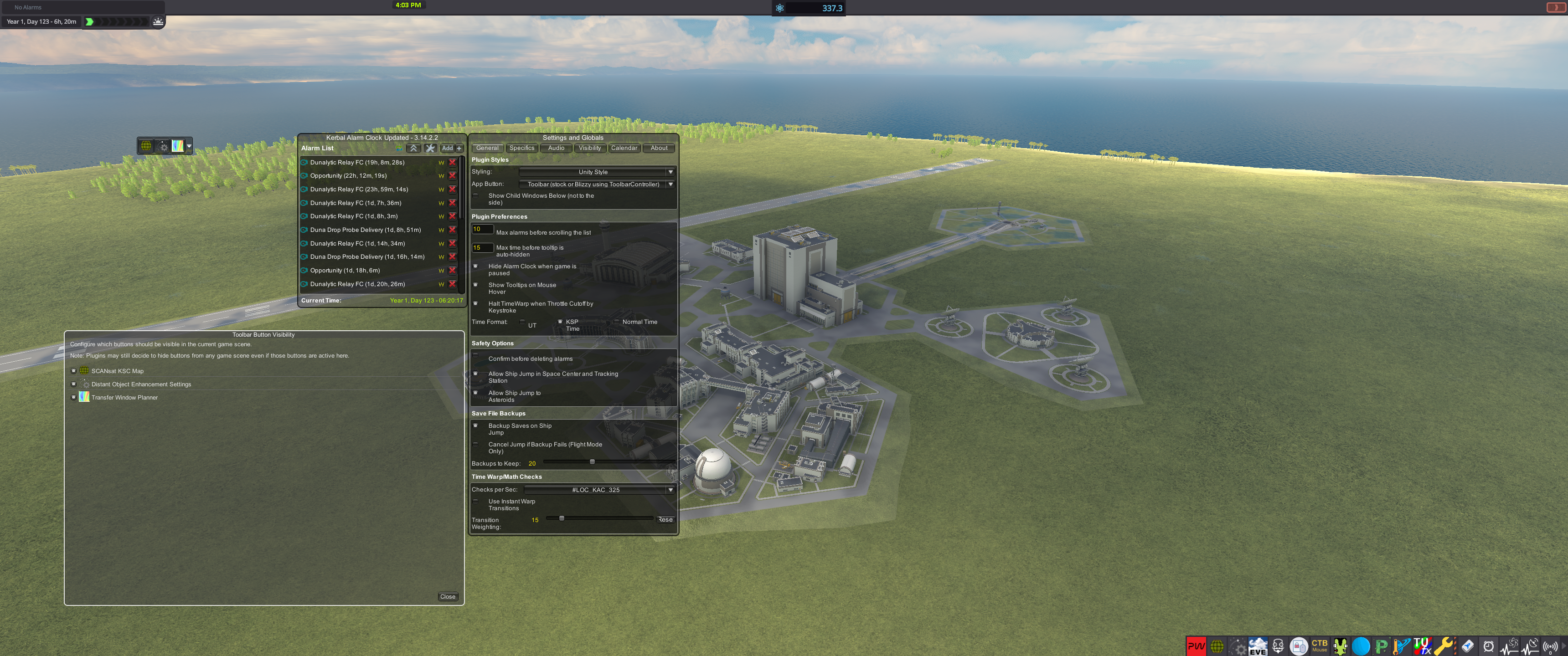Viewport: 1568px width, 656px height.
Task: Select KSP Time format
Action: coord(560,322)
